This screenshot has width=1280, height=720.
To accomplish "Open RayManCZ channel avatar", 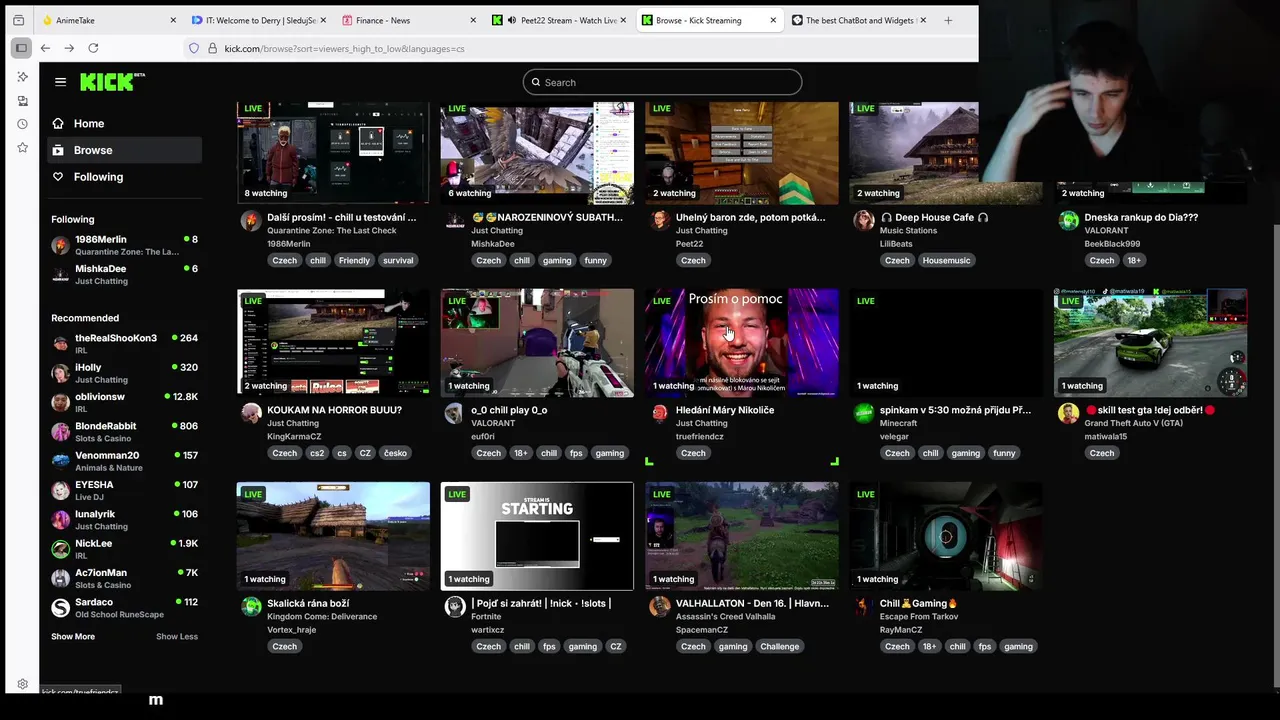I will click(x=864, y=607).
